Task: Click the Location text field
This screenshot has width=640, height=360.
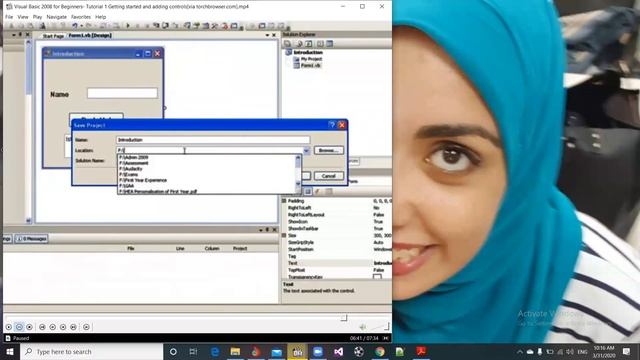Action: point(209,150)
